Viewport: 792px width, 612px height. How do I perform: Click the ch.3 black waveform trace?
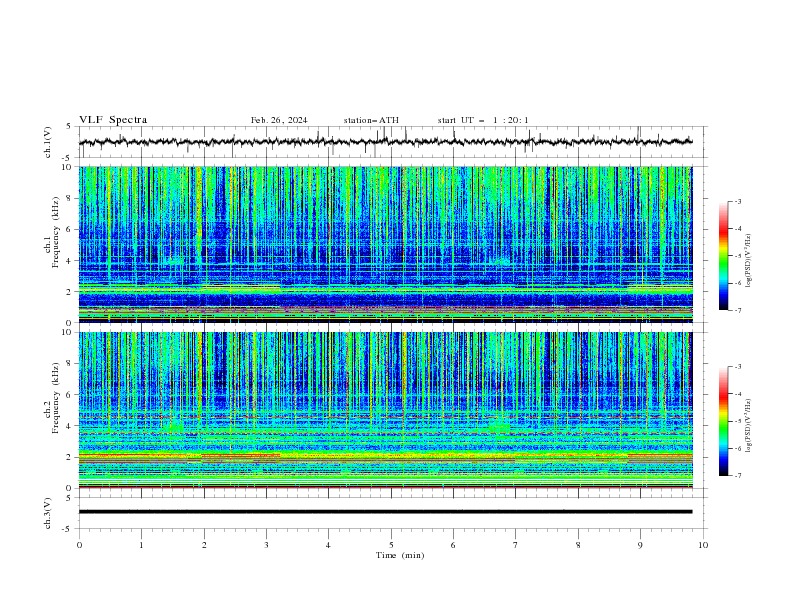pos(385,512)
